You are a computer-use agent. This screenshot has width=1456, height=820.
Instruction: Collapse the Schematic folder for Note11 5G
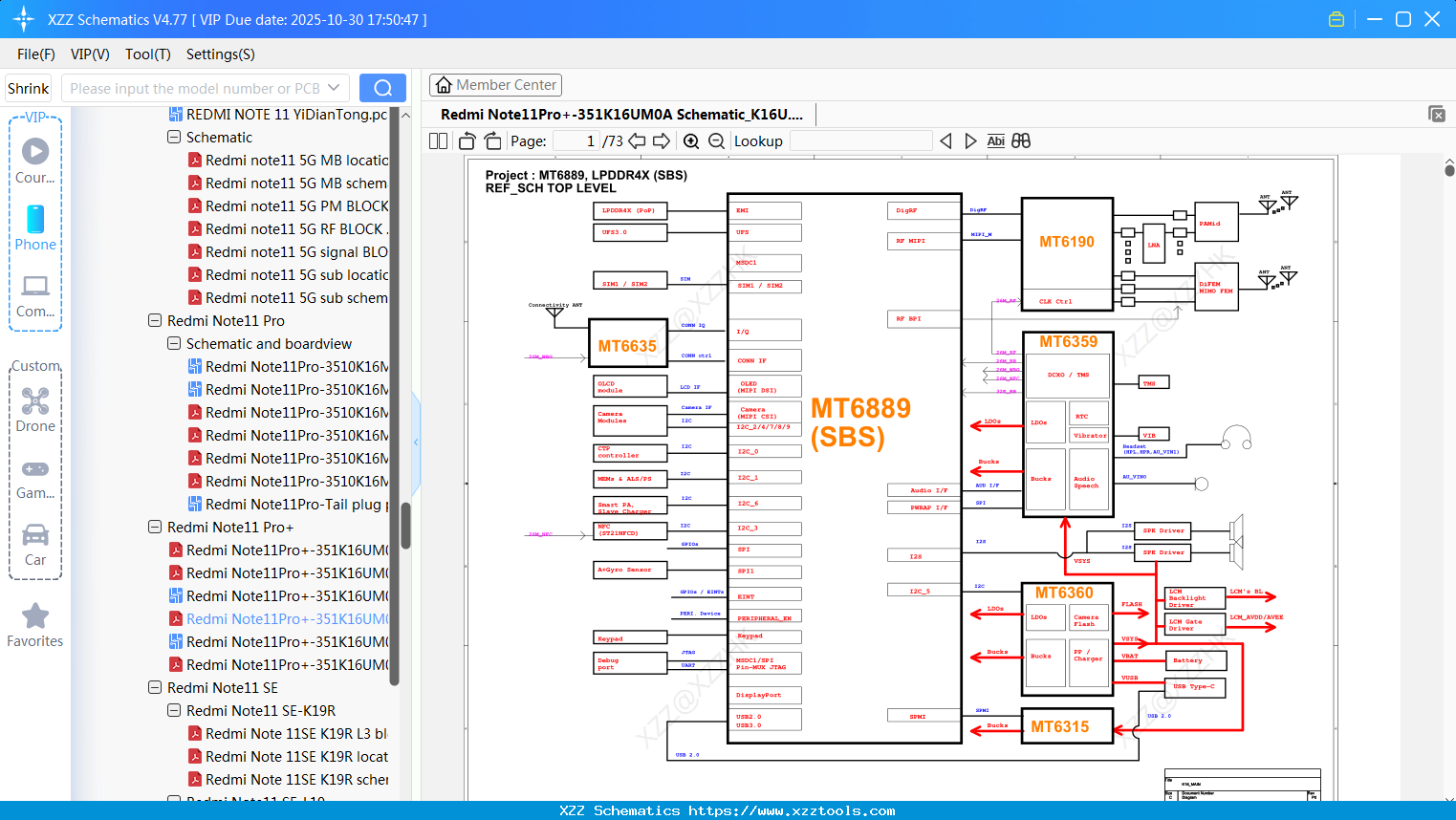(x=173, y=137)
